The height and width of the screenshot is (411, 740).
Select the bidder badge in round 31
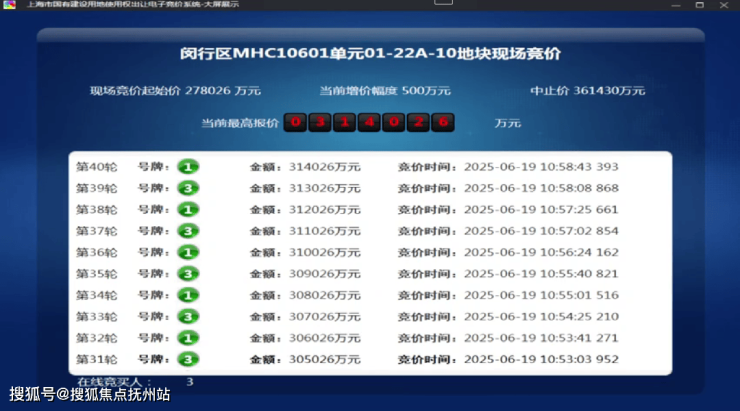coord(189,359)
